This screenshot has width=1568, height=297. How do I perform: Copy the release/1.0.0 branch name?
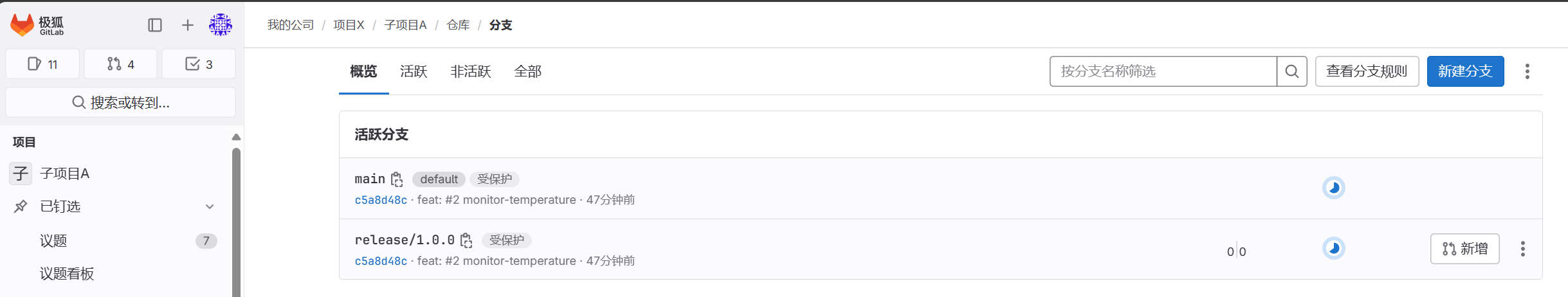466,240
